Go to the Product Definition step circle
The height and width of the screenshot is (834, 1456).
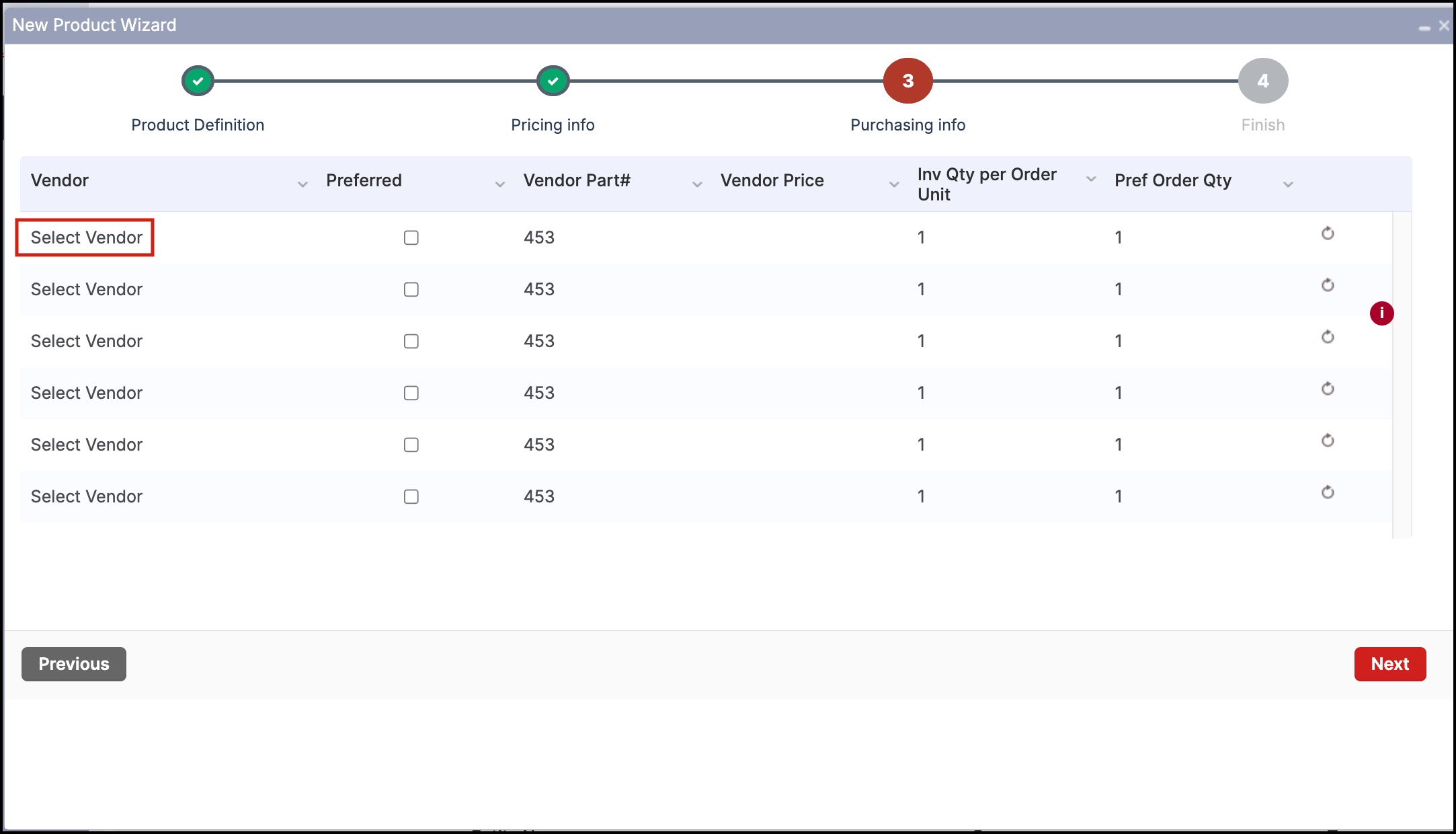(x=198, y=81)
